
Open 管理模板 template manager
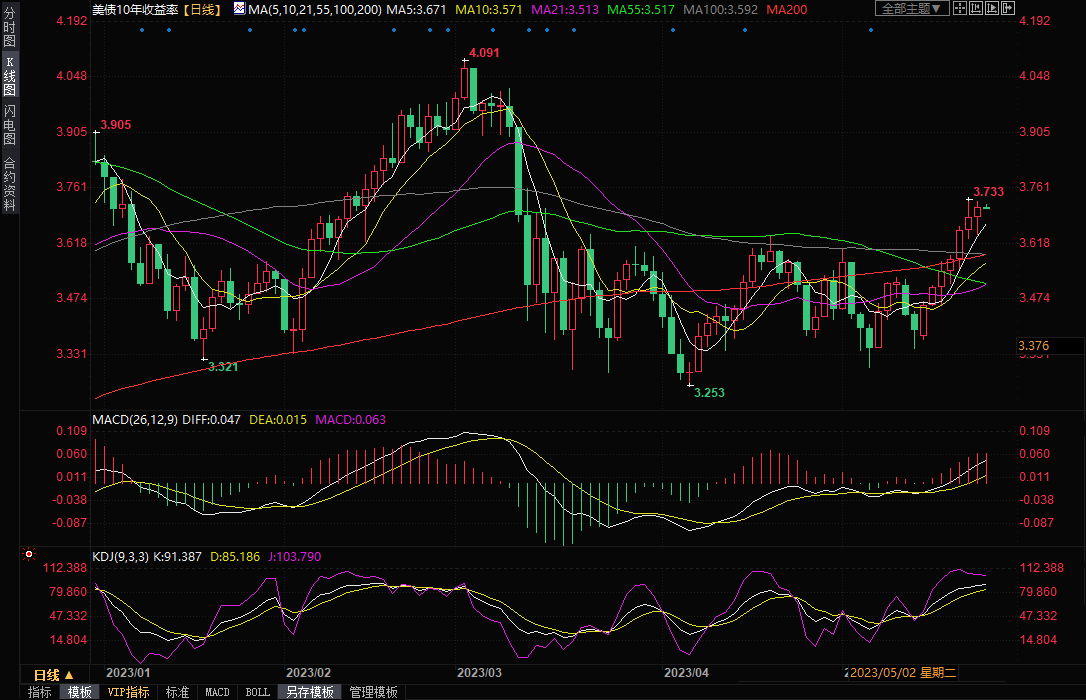(372, 692)
